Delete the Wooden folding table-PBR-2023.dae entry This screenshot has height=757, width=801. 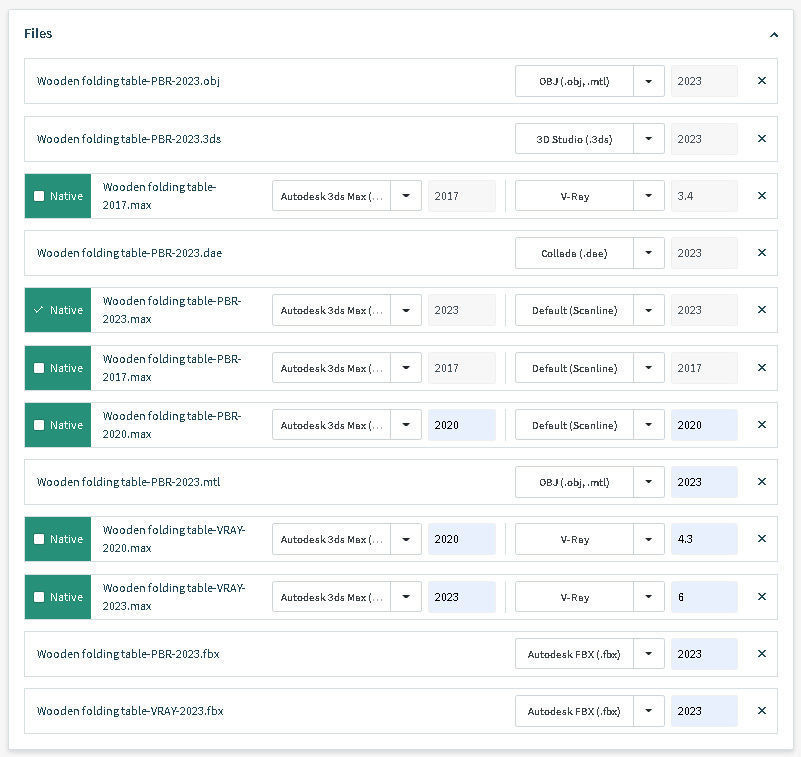[761, 253]
